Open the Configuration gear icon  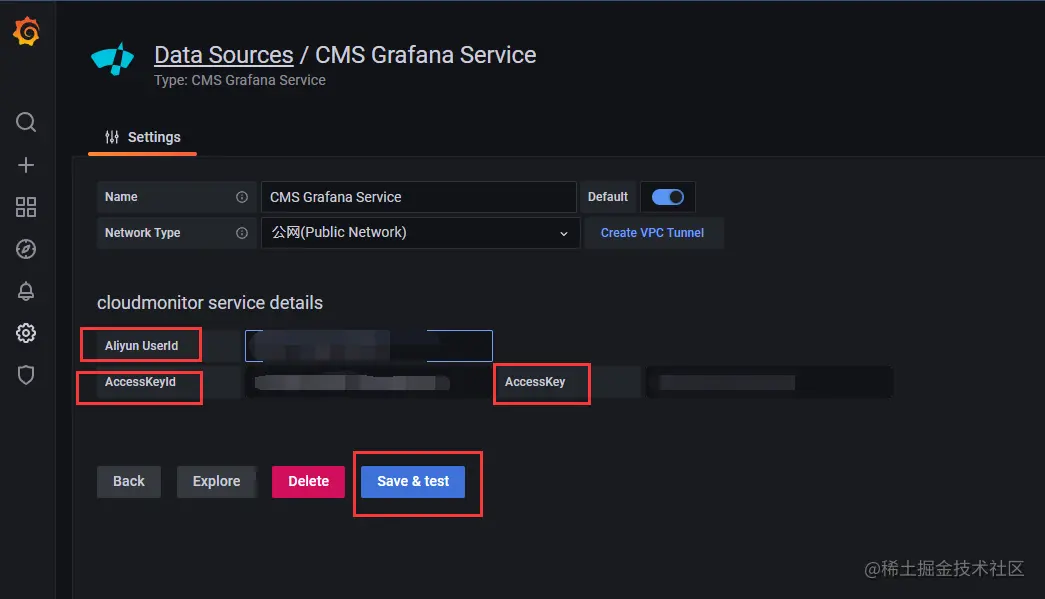pos(26,333)
